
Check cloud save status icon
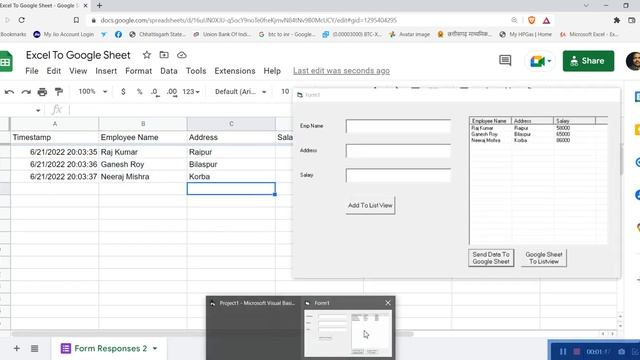coord(182,55)
